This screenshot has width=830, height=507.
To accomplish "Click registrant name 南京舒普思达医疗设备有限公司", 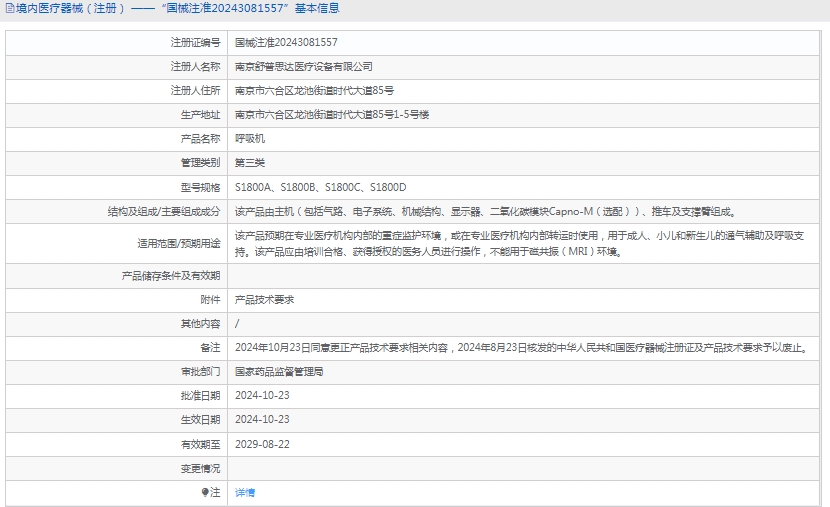I will pos(303,66).
